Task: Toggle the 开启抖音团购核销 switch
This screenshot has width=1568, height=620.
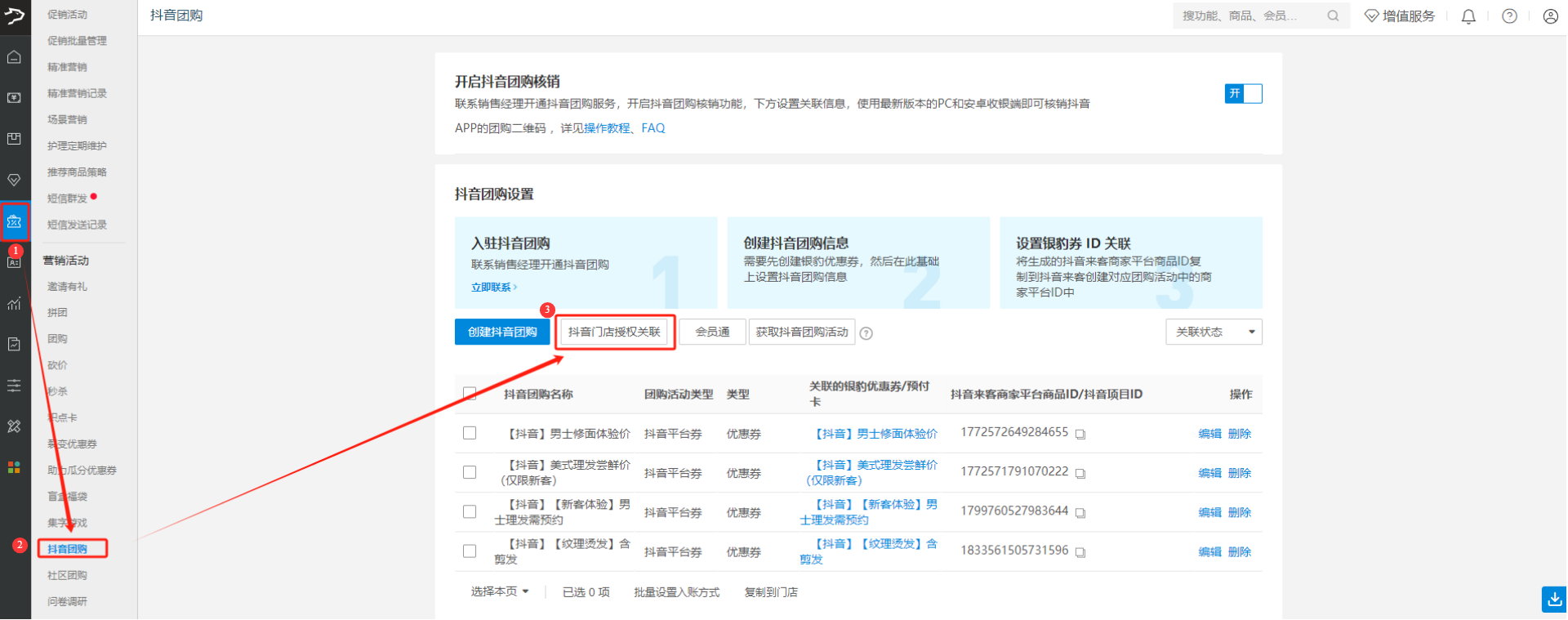Action: pos(1243,94)
